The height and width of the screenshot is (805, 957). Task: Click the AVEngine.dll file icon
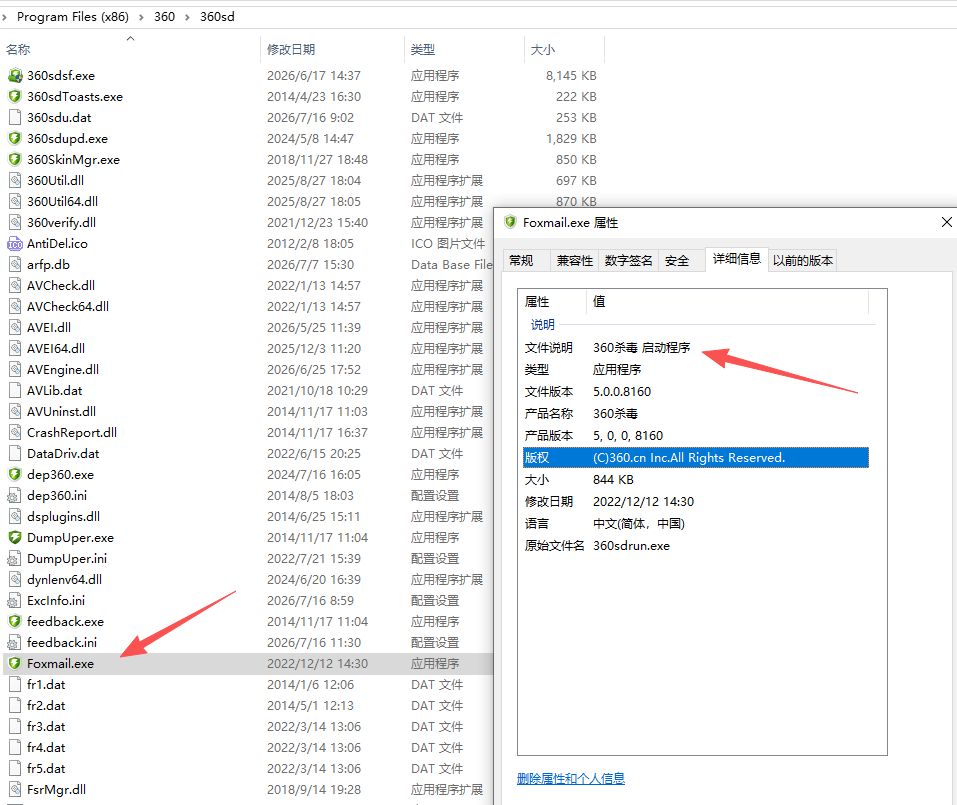pos(15,369)
